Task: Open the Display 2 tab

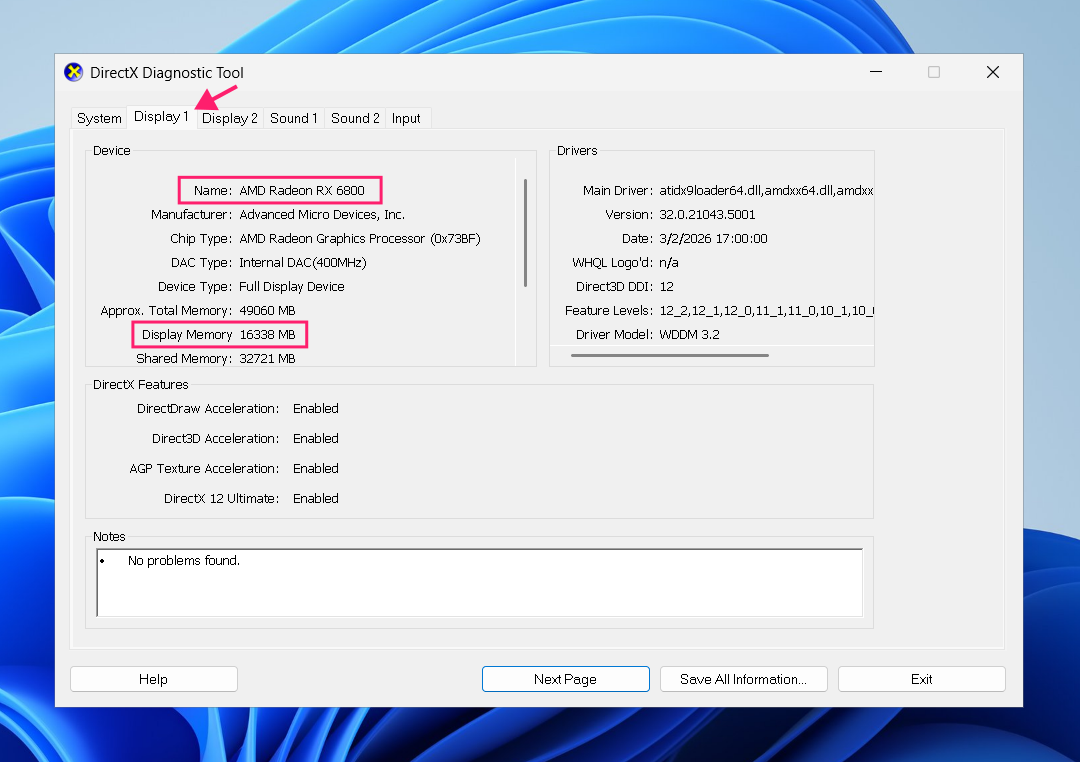Action: 229,119
